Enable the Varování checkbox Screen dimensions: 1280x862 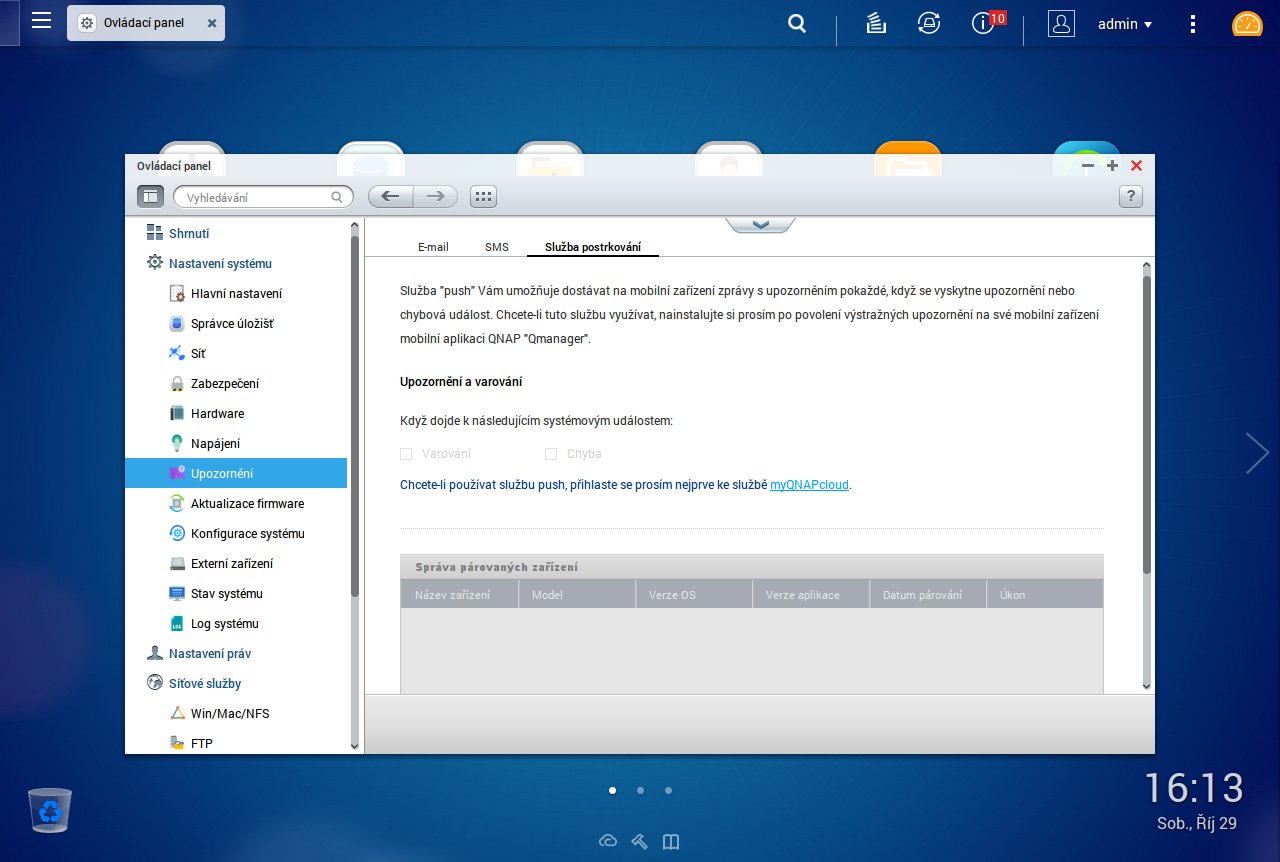pos(406,454)
